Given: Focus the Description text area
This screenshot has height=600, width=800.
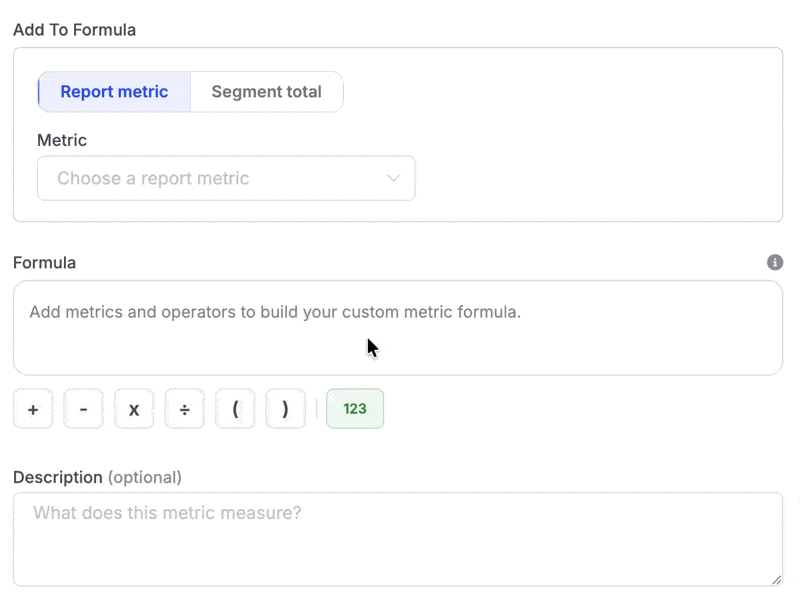Looking at the screenshot, I should (x=397, y=538).
